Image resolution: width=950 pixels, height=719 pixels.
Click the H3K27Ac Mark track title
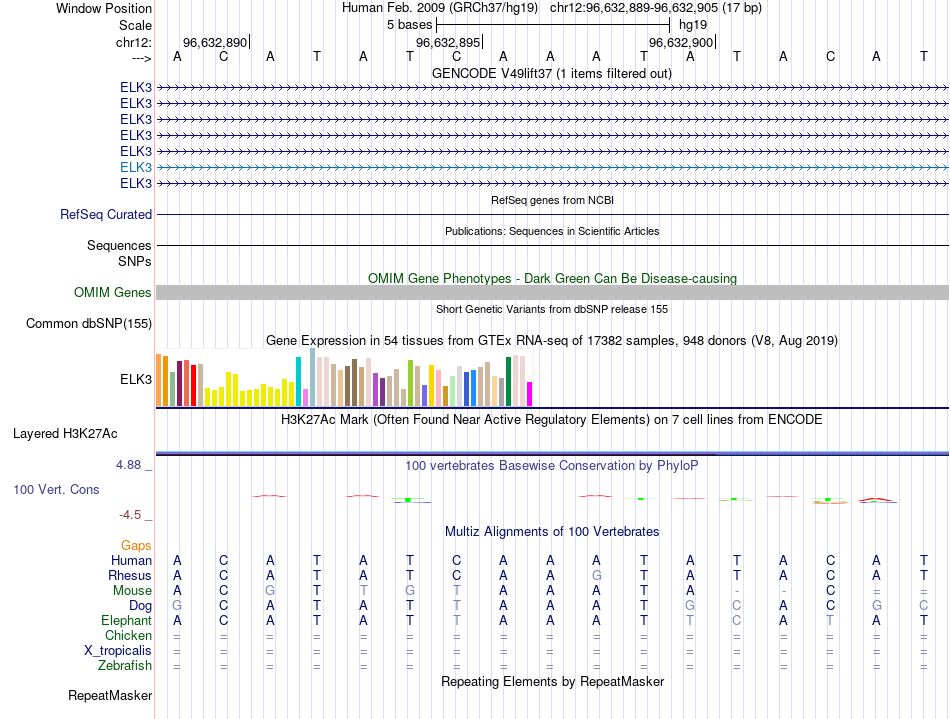click(552, 420)
